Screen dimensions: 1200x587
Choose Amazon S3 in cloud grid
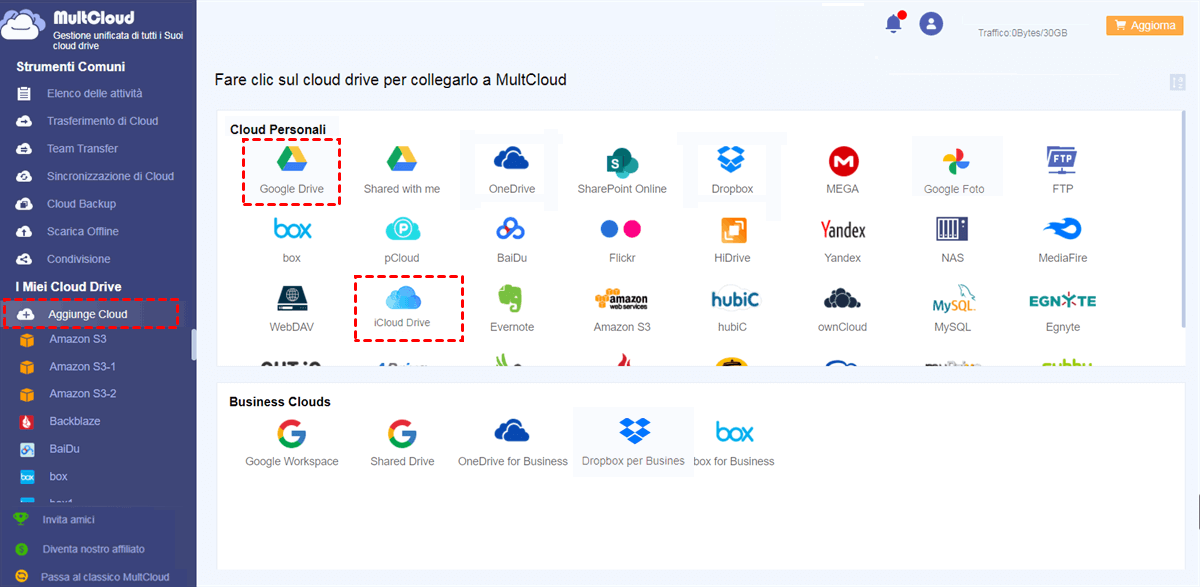click(621, 300)
